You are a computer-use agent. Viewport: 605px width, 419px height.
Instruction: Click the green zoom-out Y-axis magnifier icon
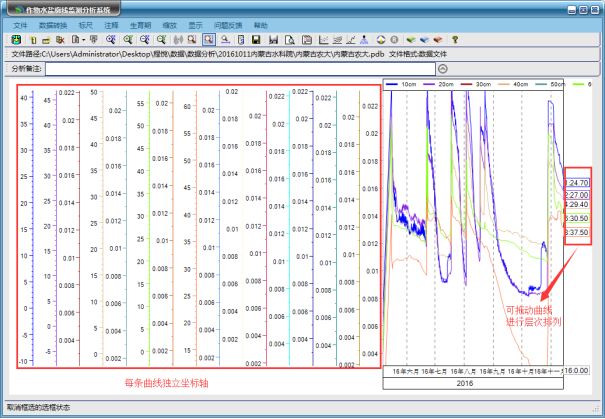161,39
